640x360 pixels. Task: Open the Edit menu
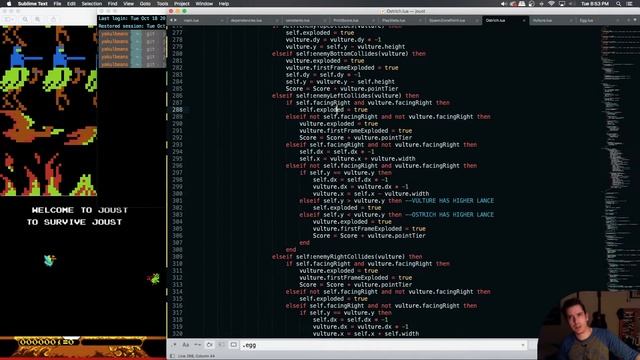tap(71, 4)
